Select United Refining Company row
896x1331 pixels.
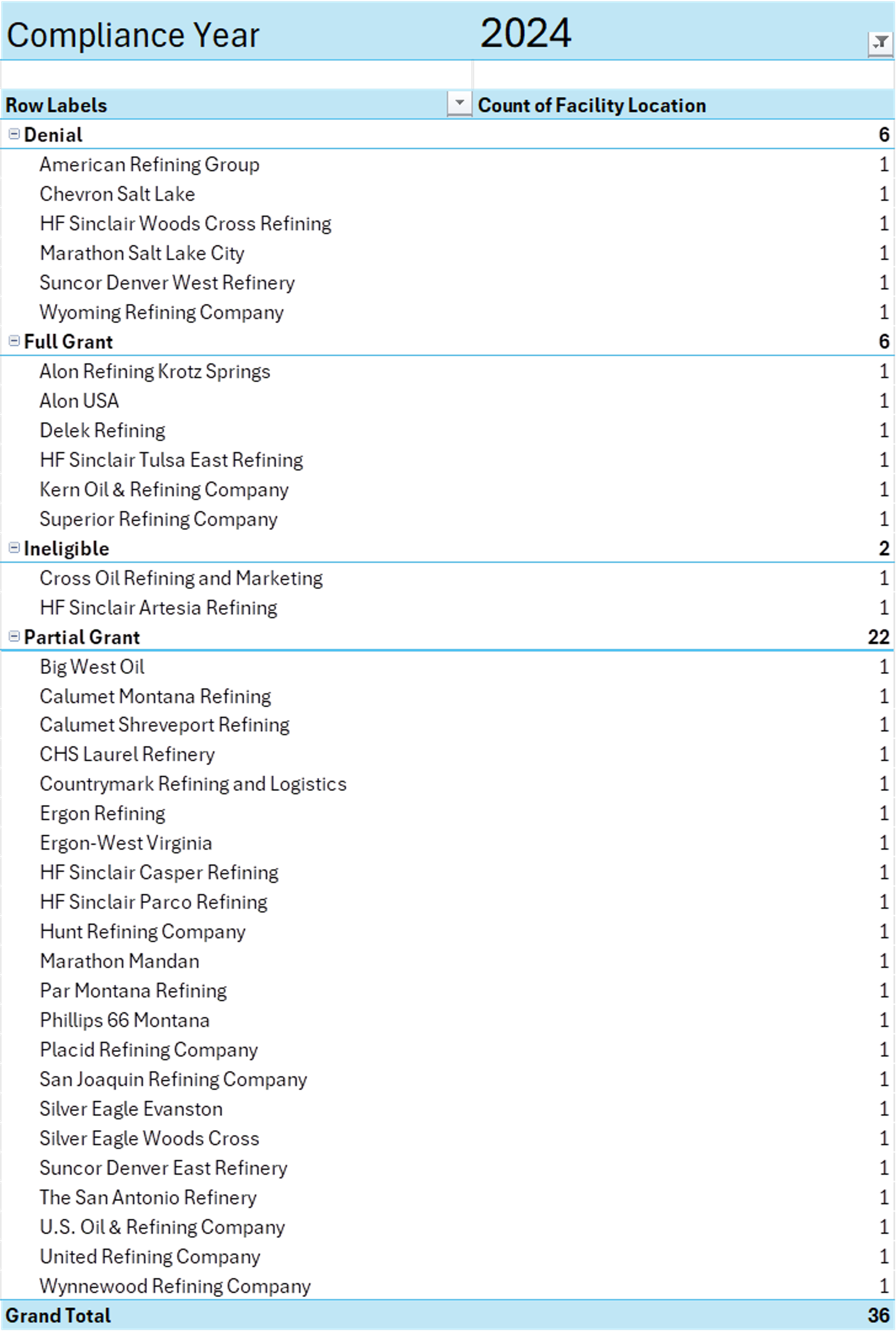448,1257
